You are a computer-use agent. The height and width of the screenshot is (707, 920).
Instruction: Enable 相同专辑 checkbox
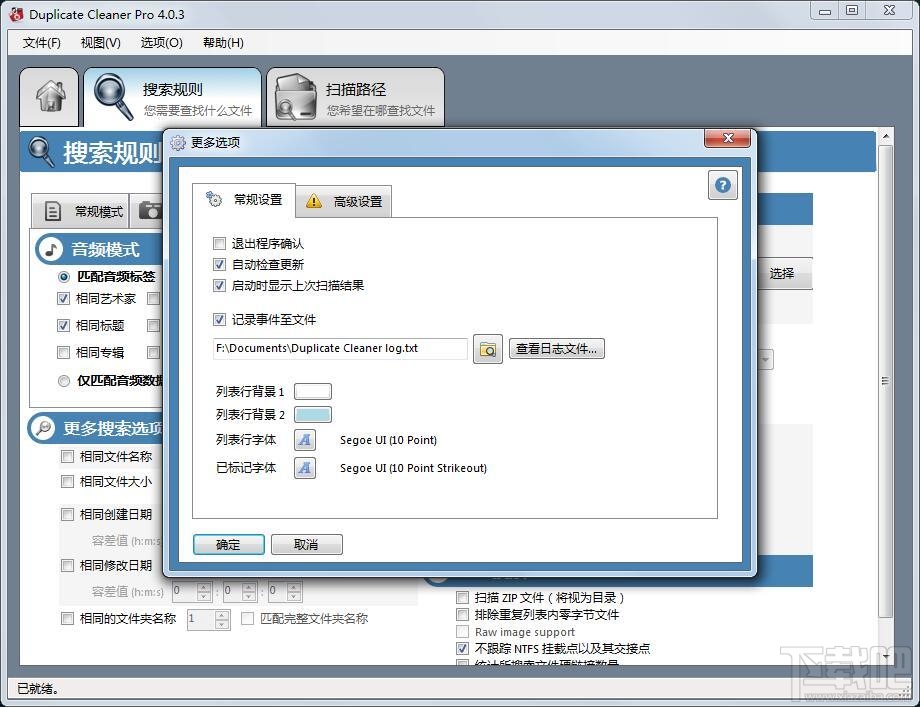(x=63, y=352)
